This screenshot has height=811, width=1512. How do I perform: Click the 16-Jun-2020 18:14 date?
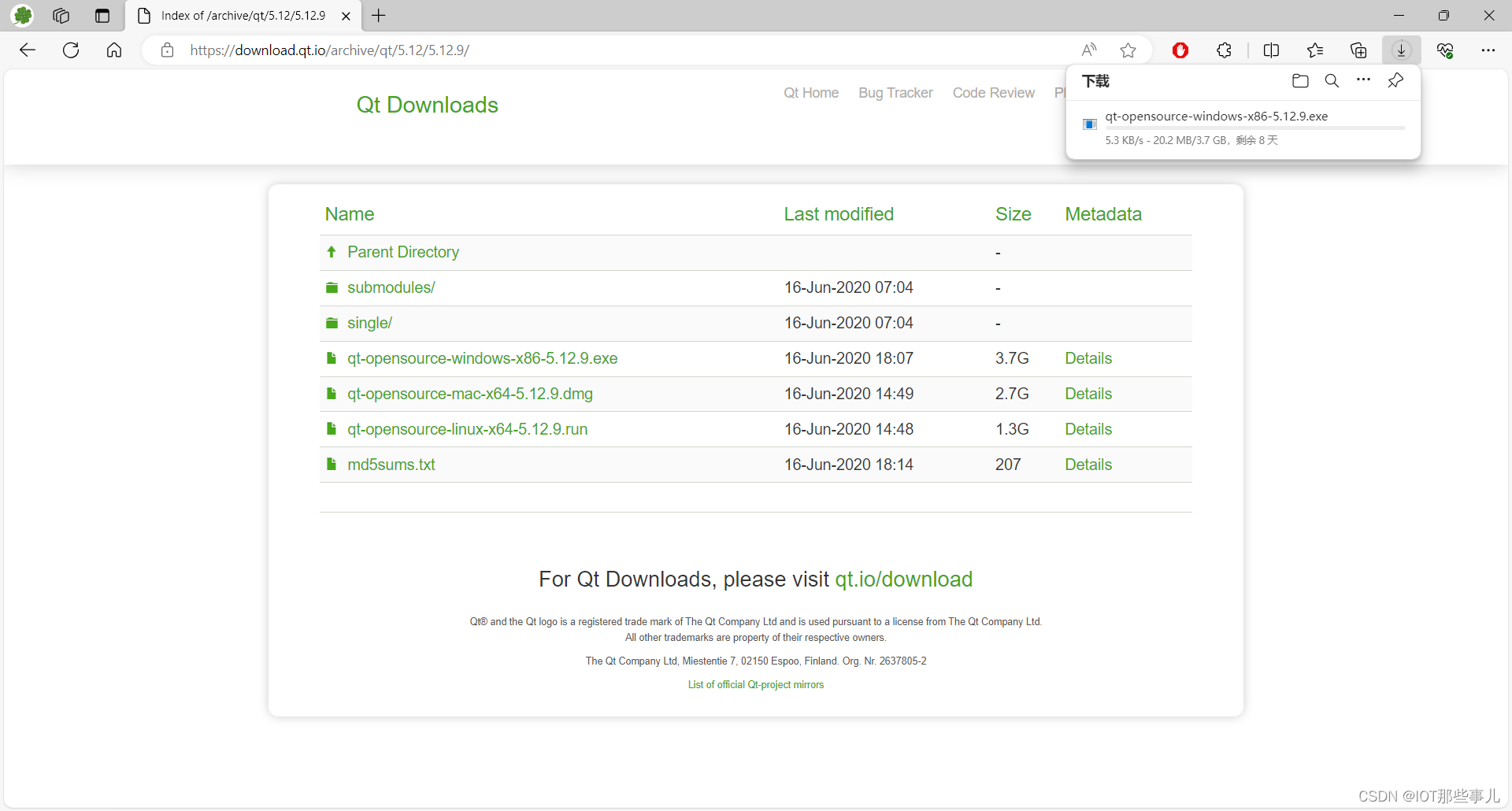(x=848, y=465)
